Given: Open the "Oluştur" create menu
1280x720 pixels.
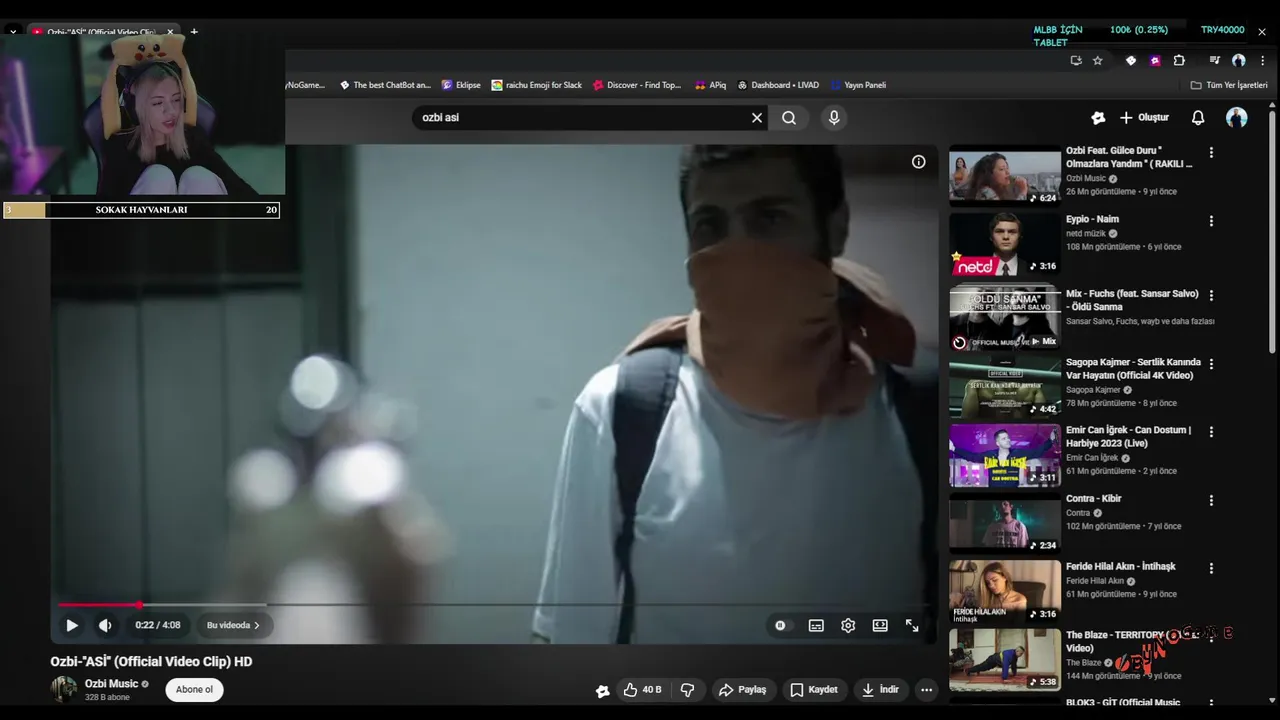Looking at the screenshot, I should point(1144,118).
